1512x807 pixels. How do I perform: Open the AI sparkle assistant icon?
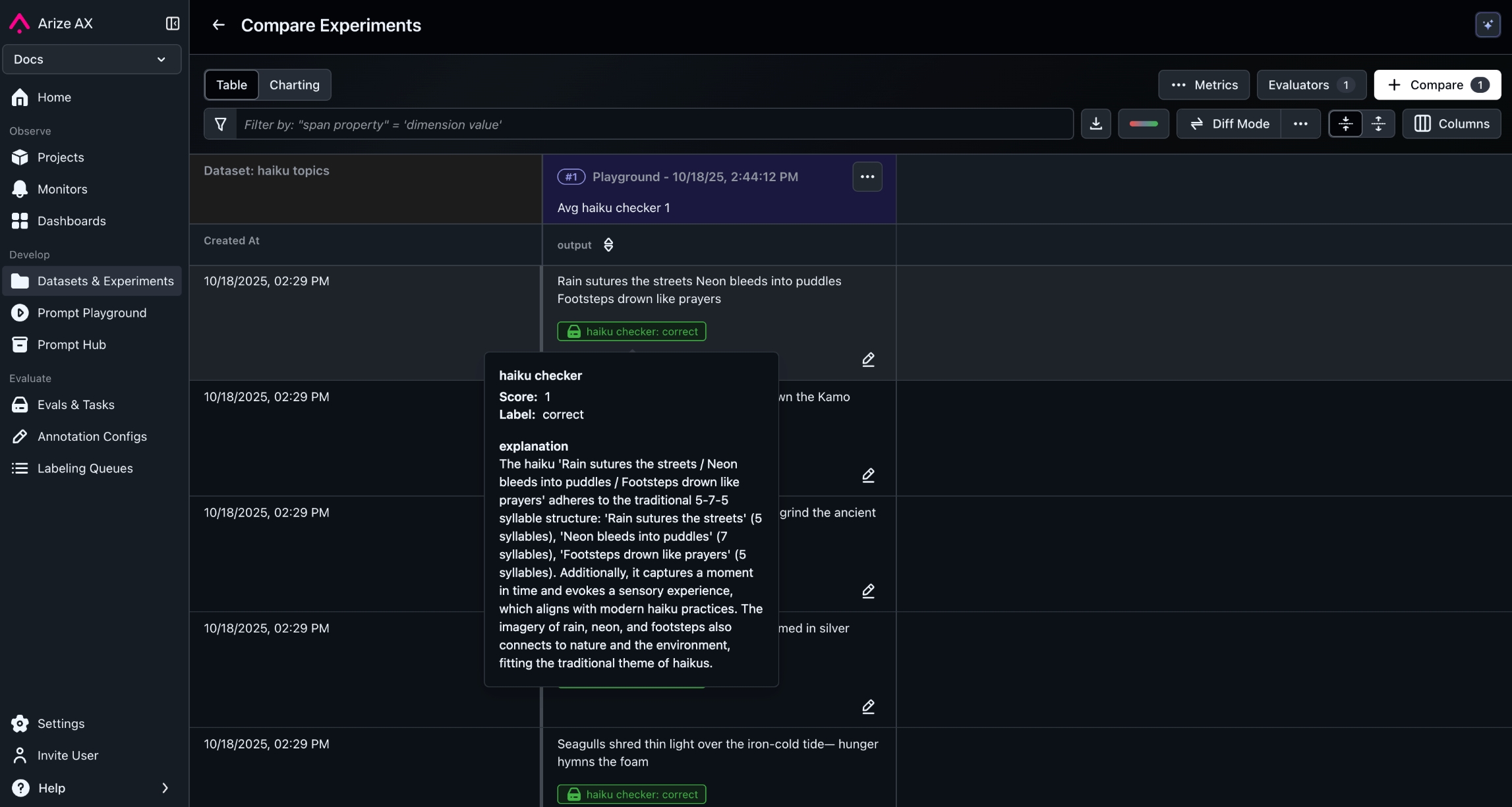[x=1488, y=25]
